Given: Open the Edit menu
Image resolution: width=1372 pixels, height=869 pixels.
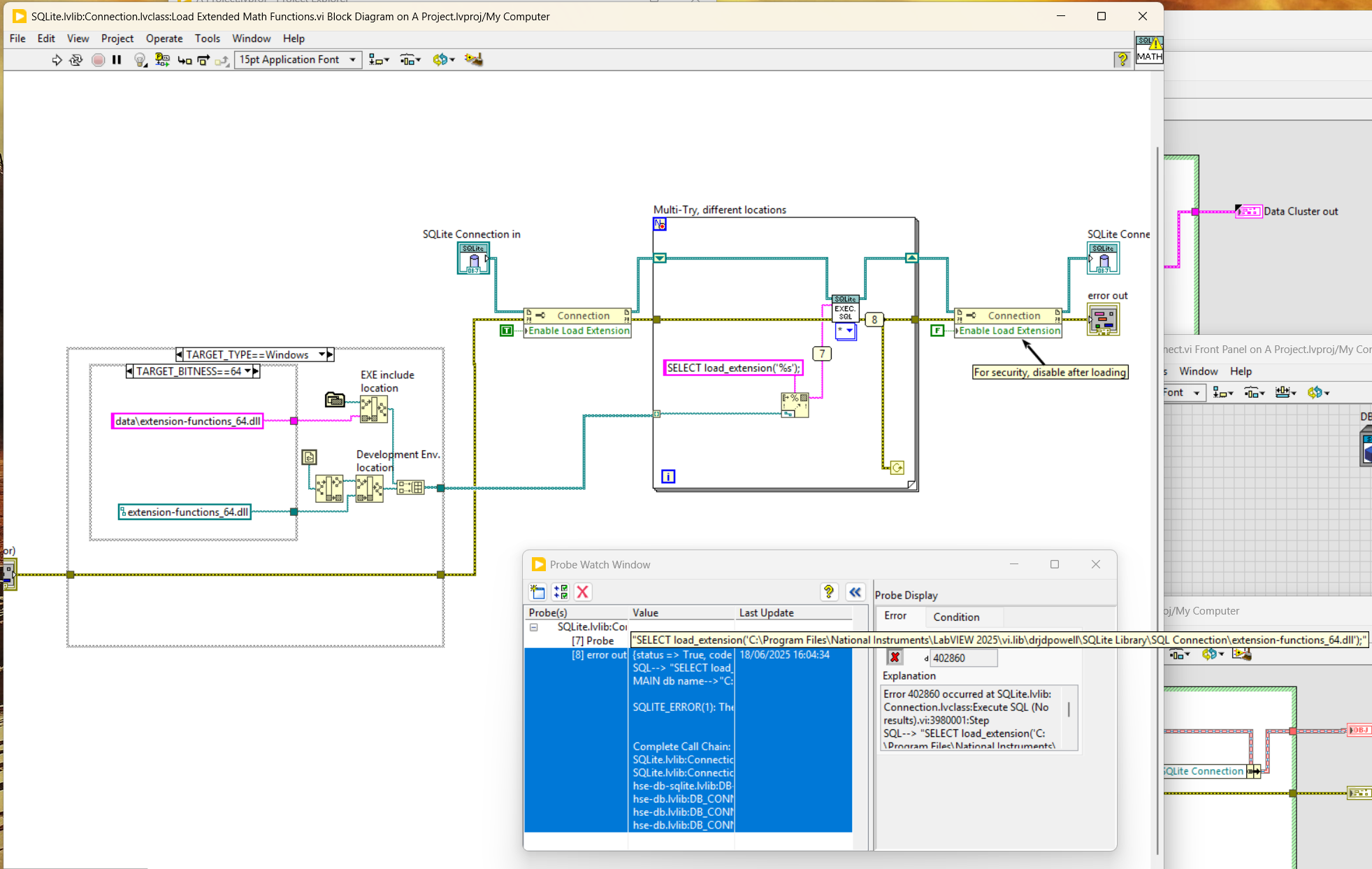Looking at the screenshot, I should pyautogui.click(x=46, y=38).
